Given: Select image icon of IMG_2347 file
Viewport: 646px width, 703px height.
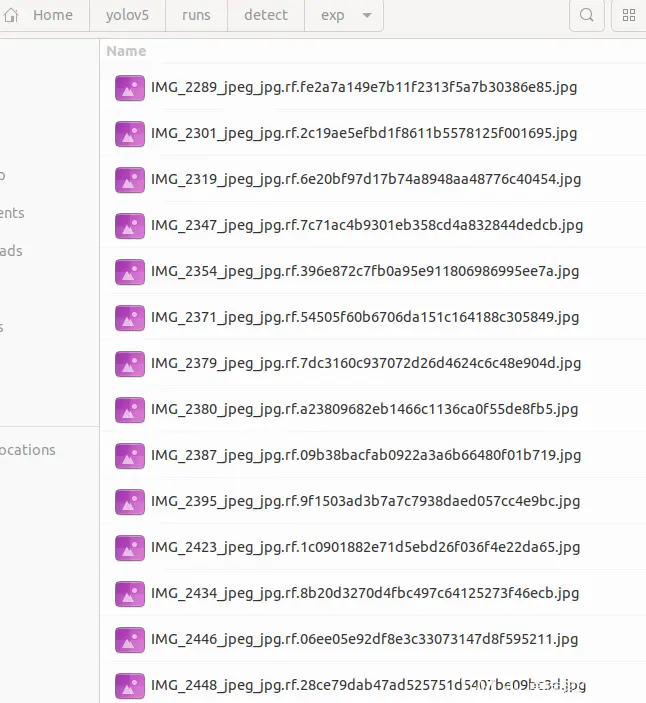Looking at the screenshot, I should coord(130,226).
